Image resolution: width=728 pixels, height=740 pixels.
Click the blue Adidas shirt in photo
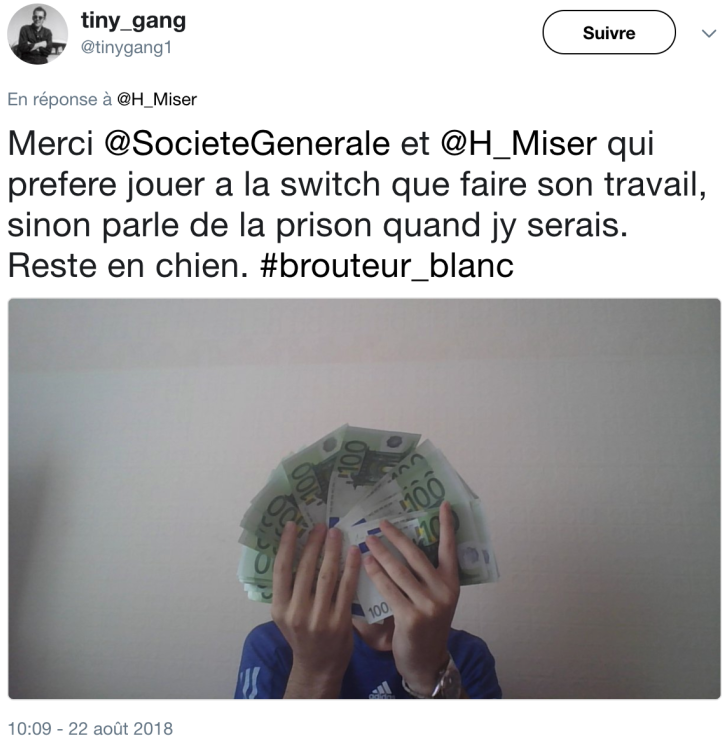click(368, 670)
